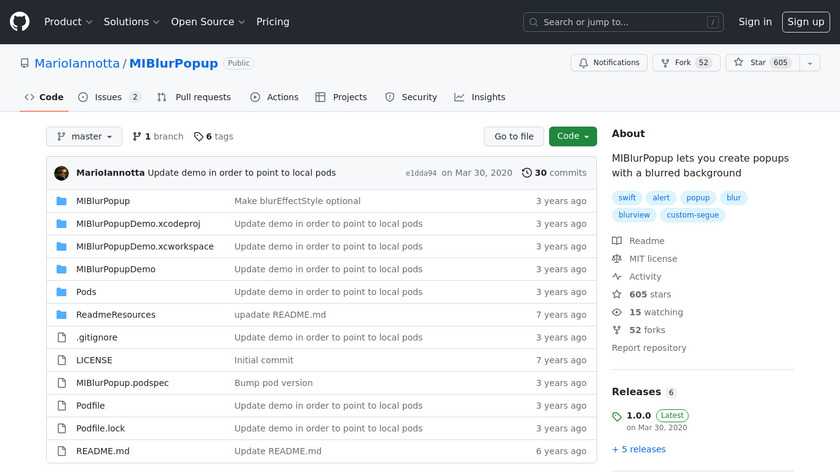This screenshot has width=840, height=472.
Task: Select the Pods folder icon
Action: tap(62, 292)
